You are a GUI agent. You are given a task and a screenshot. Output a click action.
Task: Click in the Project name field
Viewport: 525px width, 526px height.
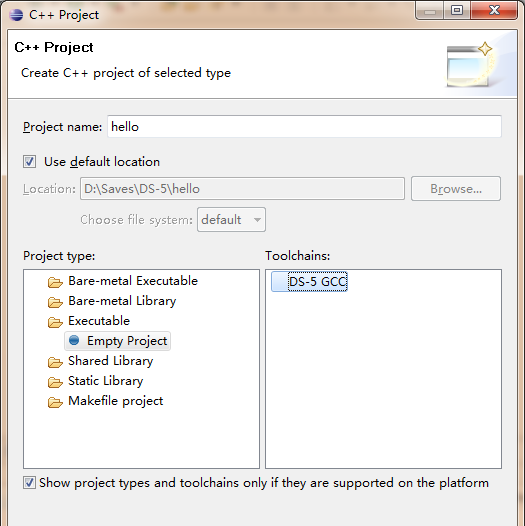coord(304,126)
